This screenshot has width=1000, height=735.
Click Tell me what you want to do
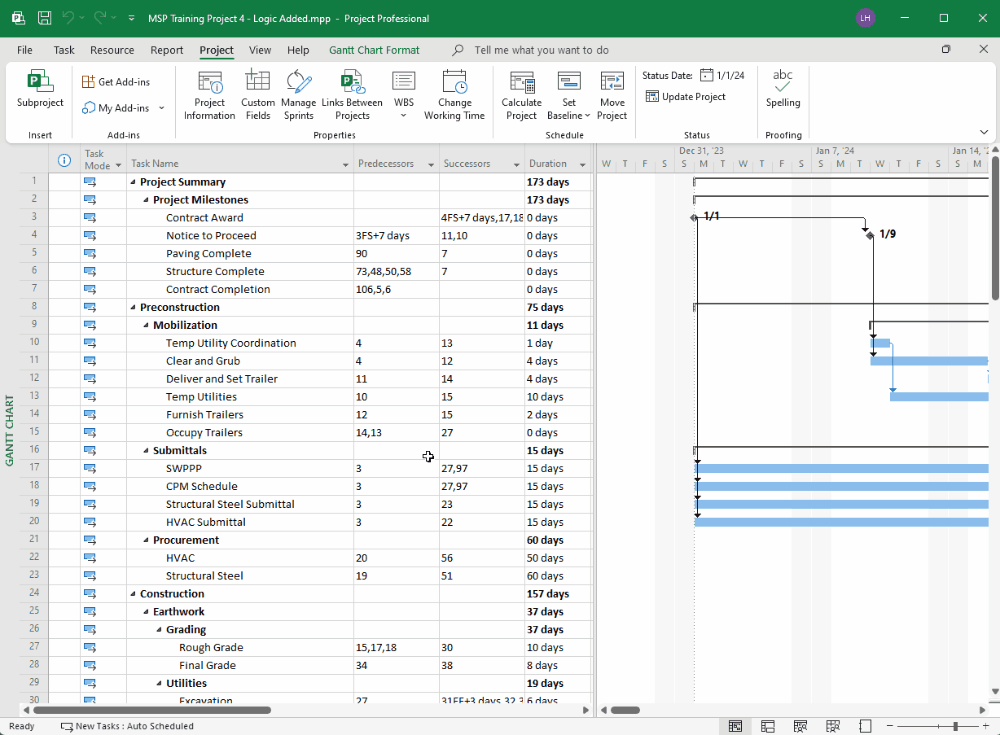[x=541, y=50]
